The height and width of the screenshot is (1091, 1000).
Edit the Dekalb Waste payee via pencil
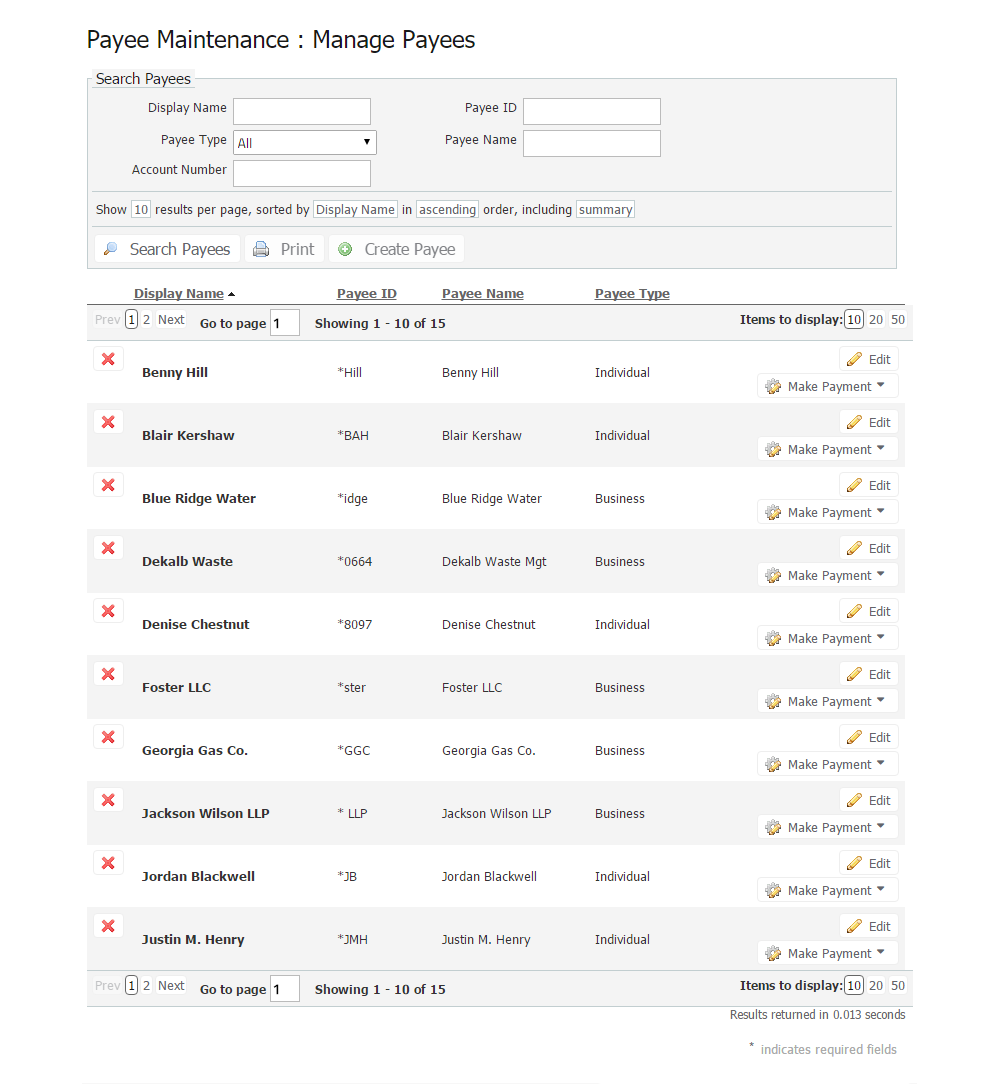868,548
